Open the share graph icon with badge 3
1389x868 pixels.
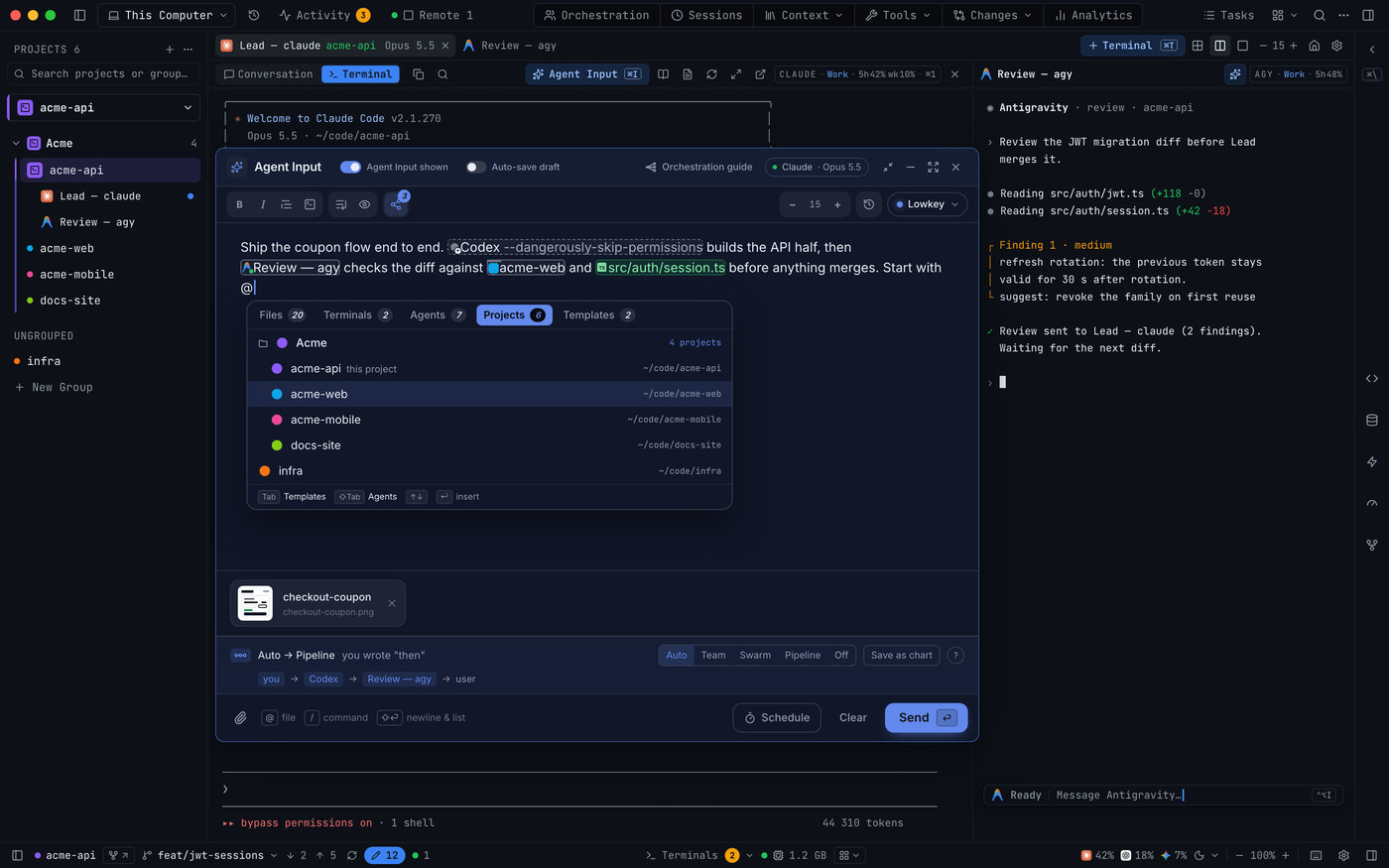coord(396,203)
